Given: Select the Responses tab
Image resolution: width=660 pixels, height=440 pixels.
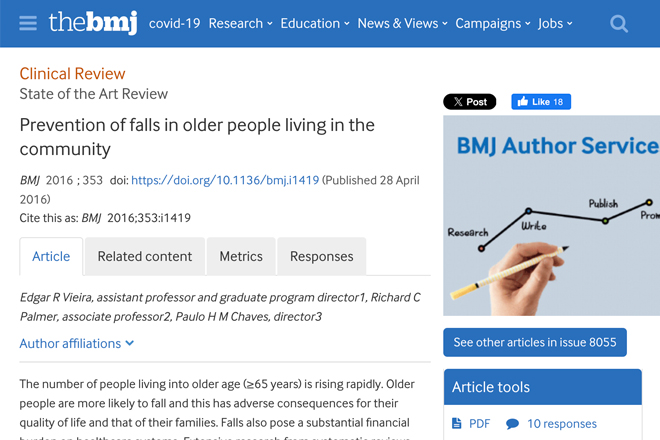Looking at the screenshot, I should (322, 256).
